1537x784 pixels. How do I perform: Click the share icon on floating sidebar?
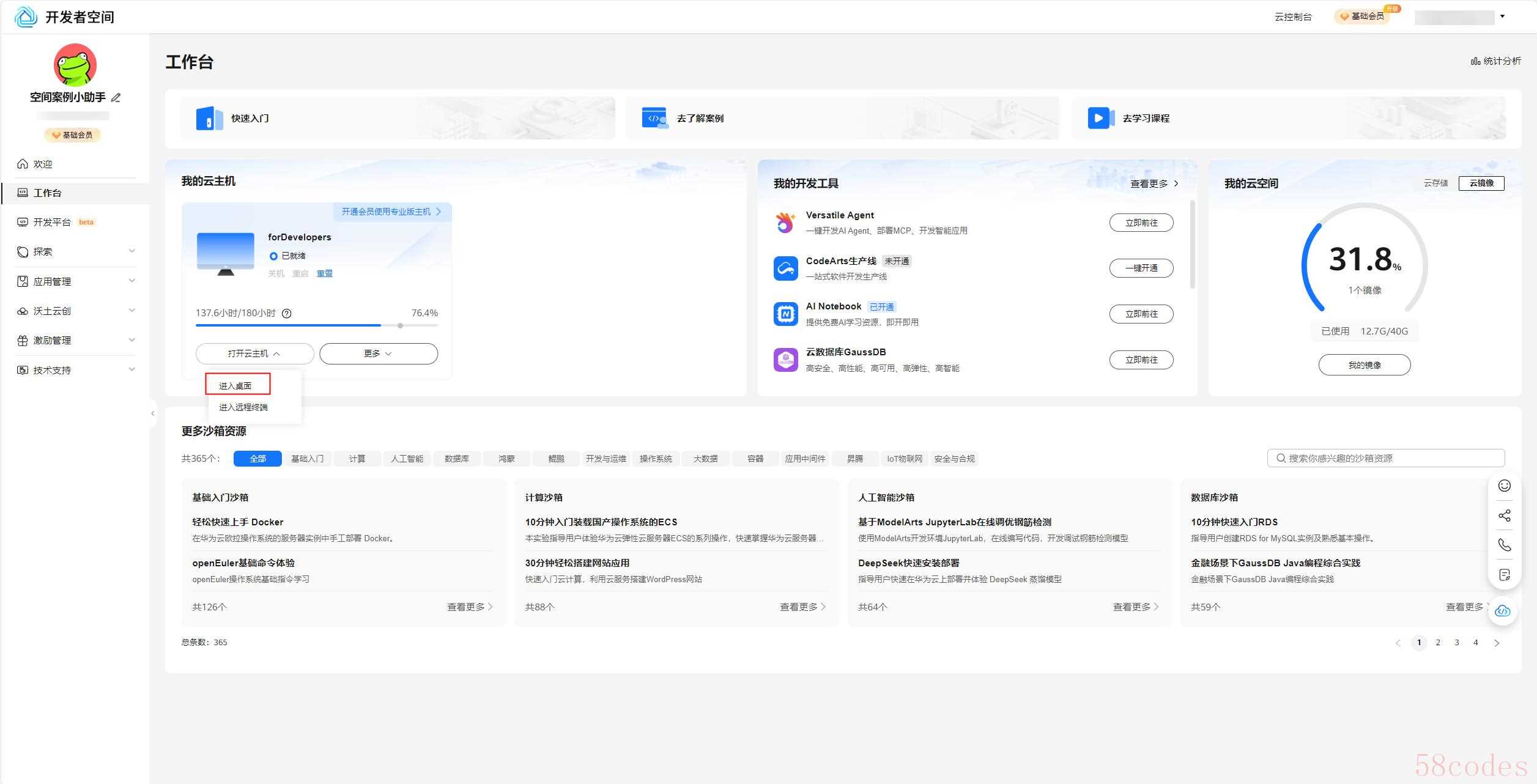pyautogui.click(x=1504, y=516)
